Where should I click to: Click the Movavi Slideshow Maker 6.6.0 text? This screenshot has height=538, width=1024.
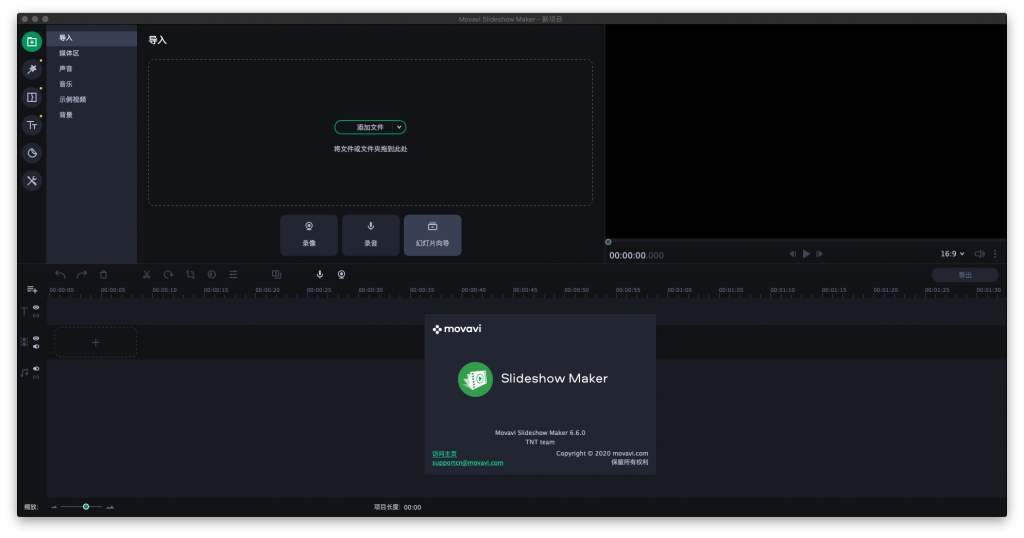tap(540, 433)
